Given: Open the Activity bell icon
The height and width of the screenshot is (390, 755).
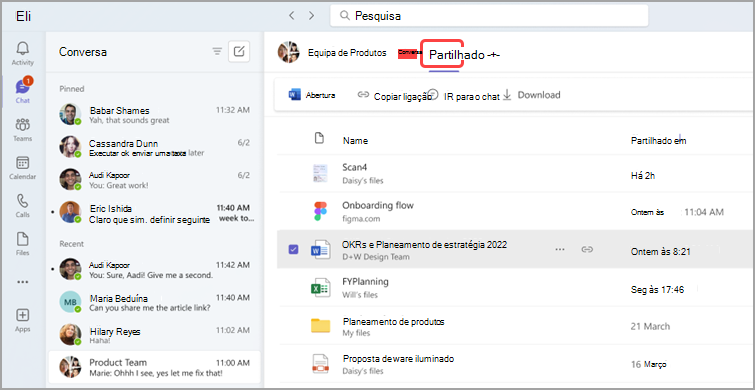Looking at the screenshot, I should pos(23,53).
